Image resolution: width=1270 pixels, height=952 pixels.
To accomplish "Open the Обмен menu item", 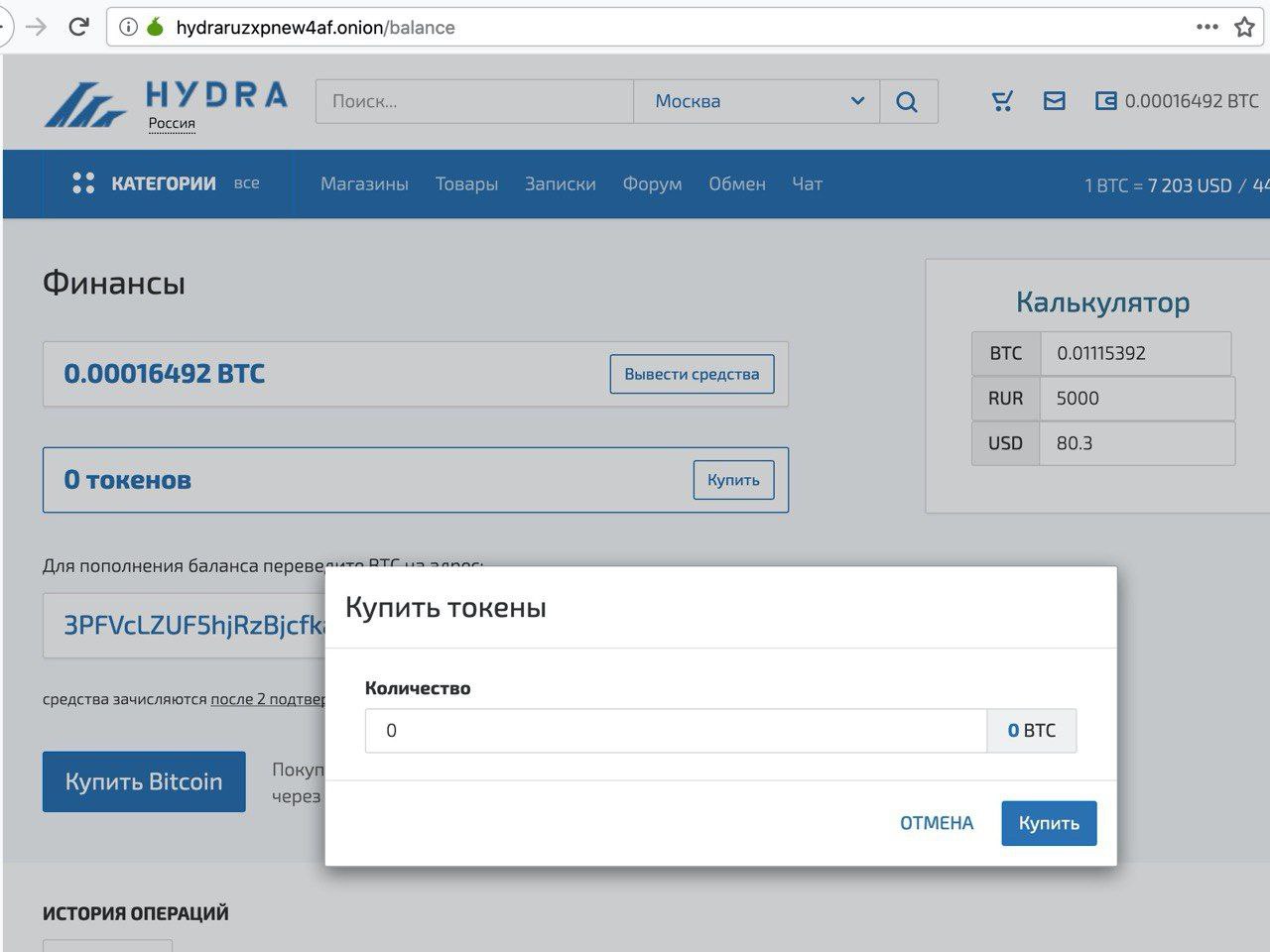I will (737, 183).
